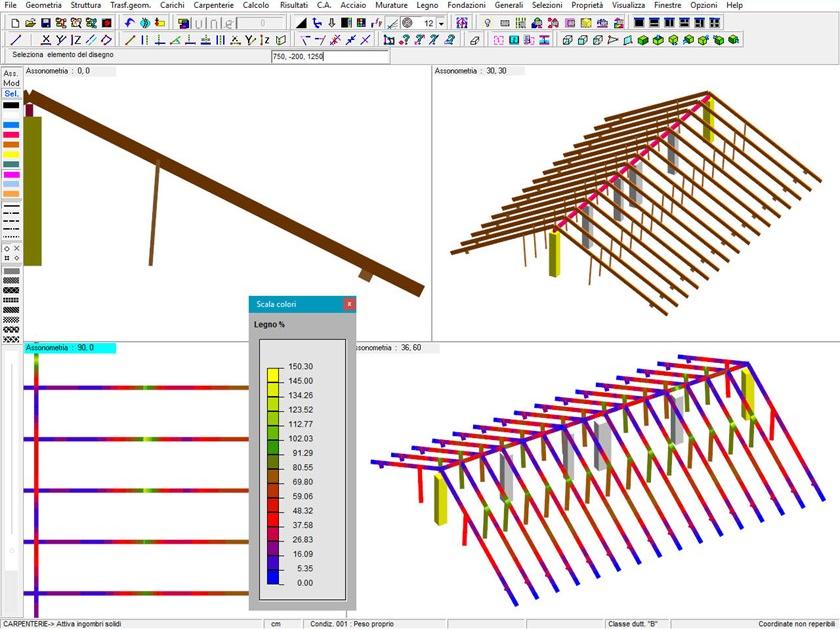Switch to Mod mode in the left panel
Image resolution: width=840 pixels, height=629 pixels.
tap(11, 83)
